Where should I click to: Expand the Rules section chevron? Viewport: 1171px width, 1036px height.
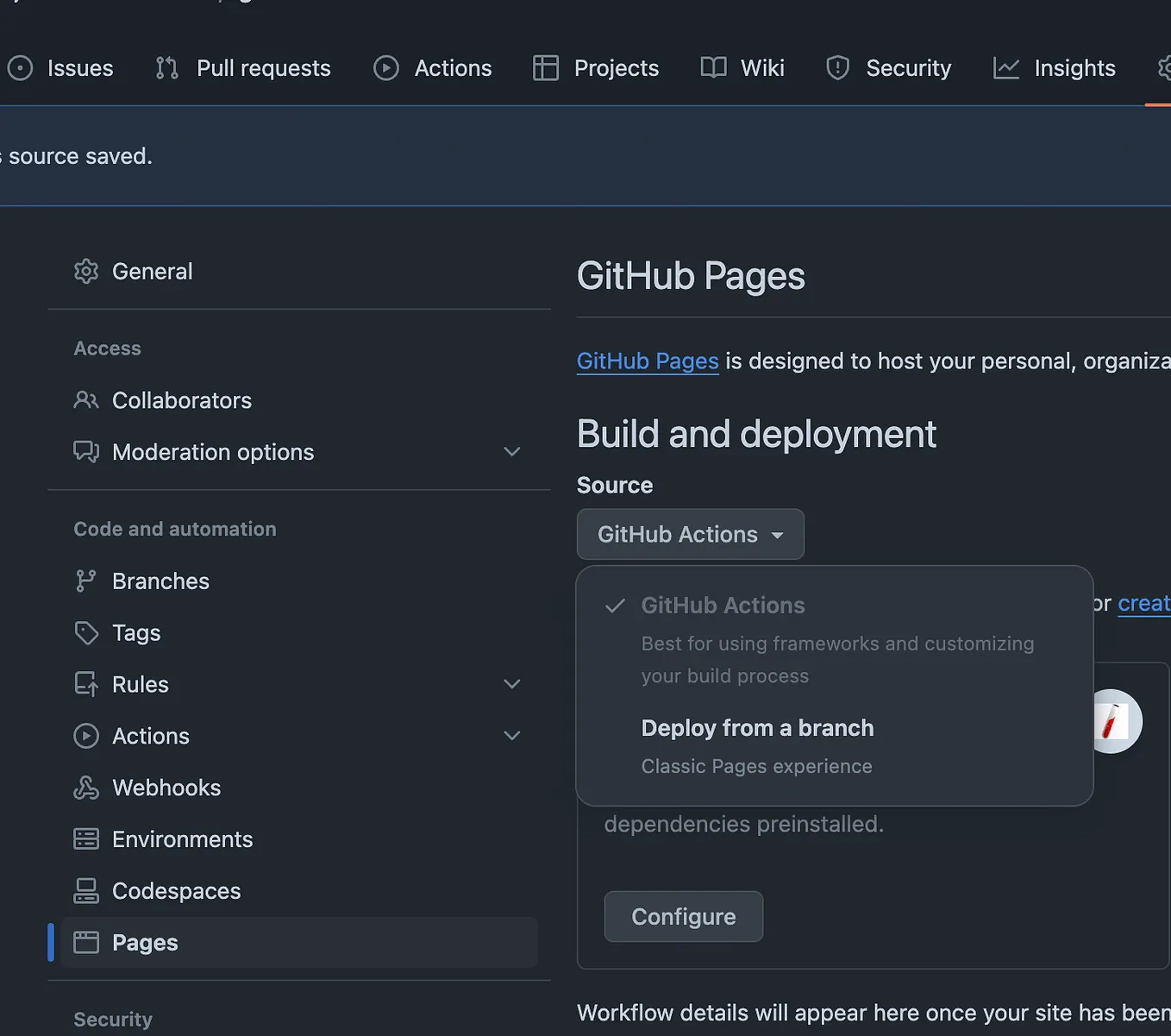coord(512,684)
